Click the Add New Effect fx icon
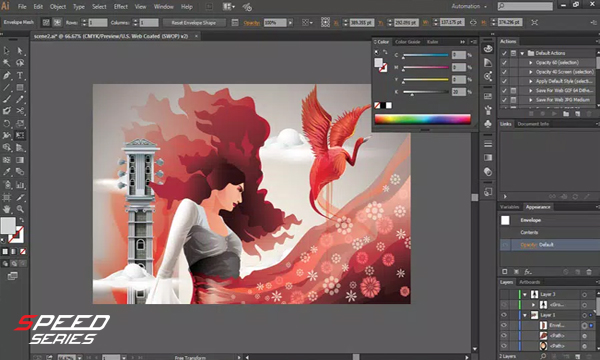600x360 pixels. 528,272
